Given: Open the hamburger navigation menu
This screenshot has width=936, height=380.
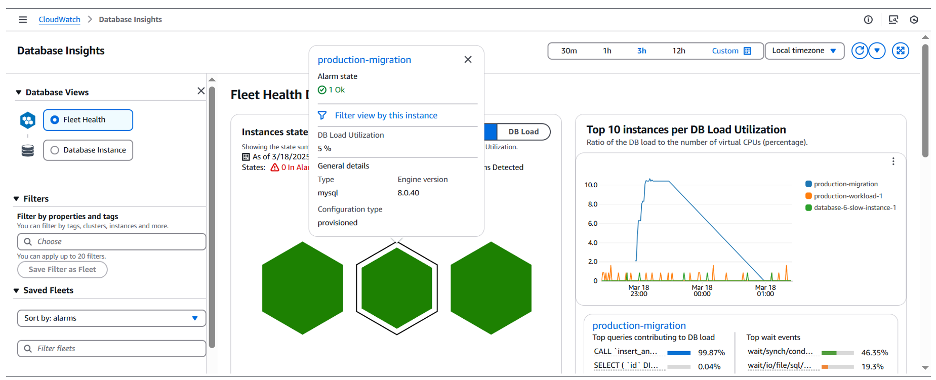Looking at the screenshot, I should [x=23, y=19].
